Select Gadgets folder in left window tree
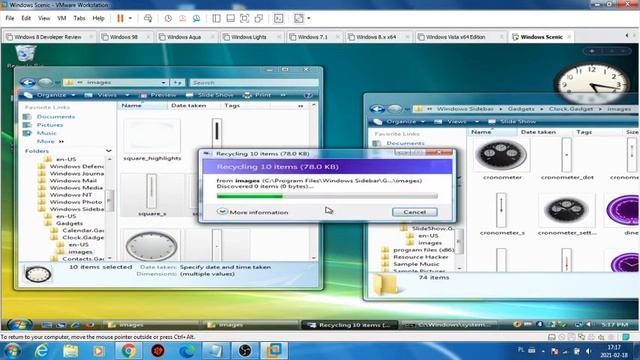The height and width of the screenshot is (360, 640). click(69, 223)
